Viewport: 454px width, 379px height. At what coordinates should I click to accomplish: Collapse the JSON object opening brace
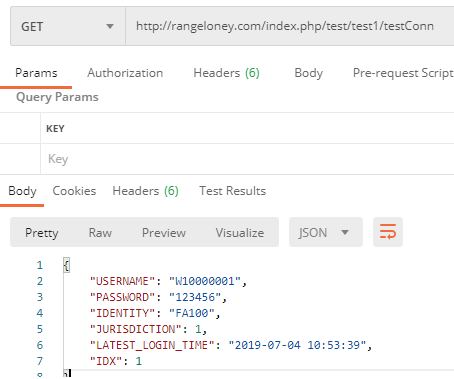pyautogui.click(x=66, y=265)
